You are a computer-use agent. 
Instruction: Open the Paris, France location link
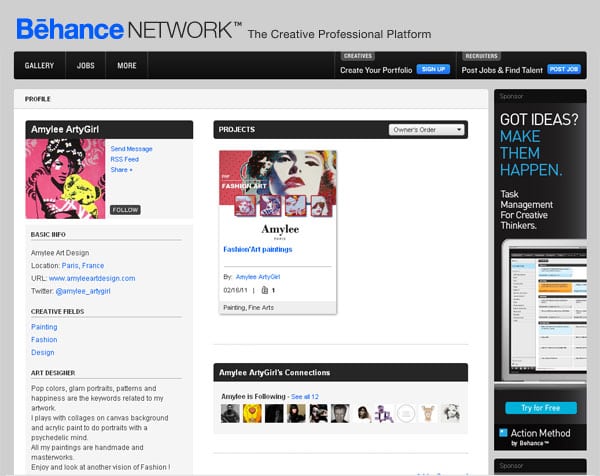[83, 266]
